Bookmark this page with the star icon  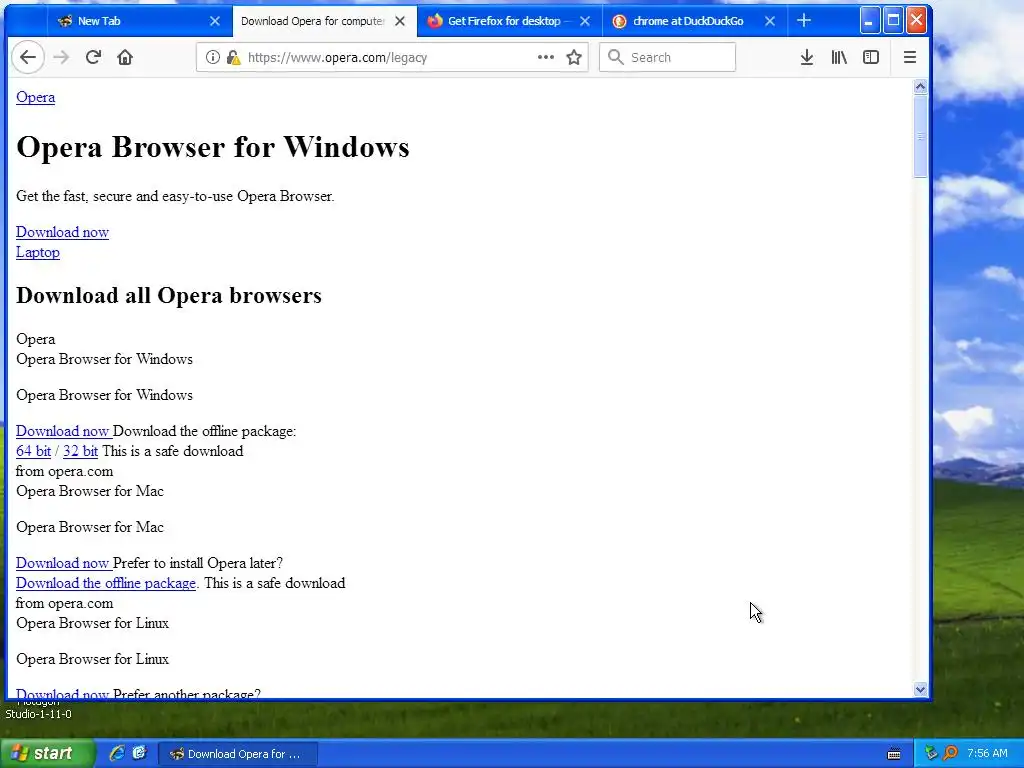tap(574, 57)
